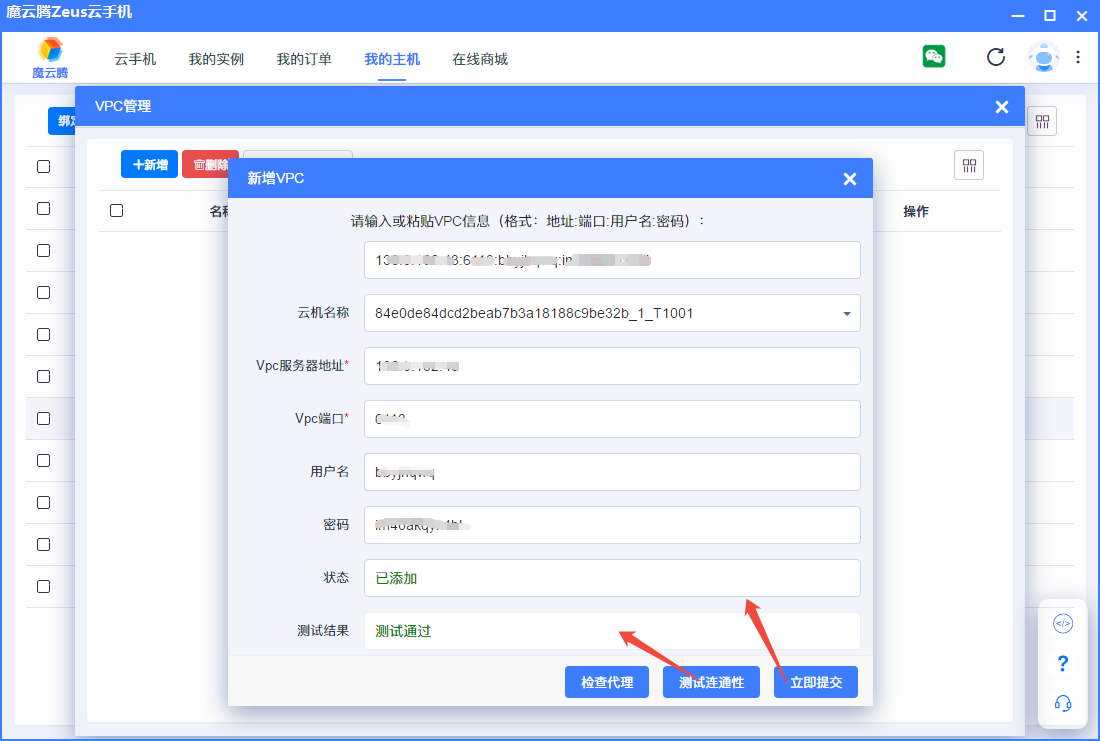Click the 检查代理 button

607,682
